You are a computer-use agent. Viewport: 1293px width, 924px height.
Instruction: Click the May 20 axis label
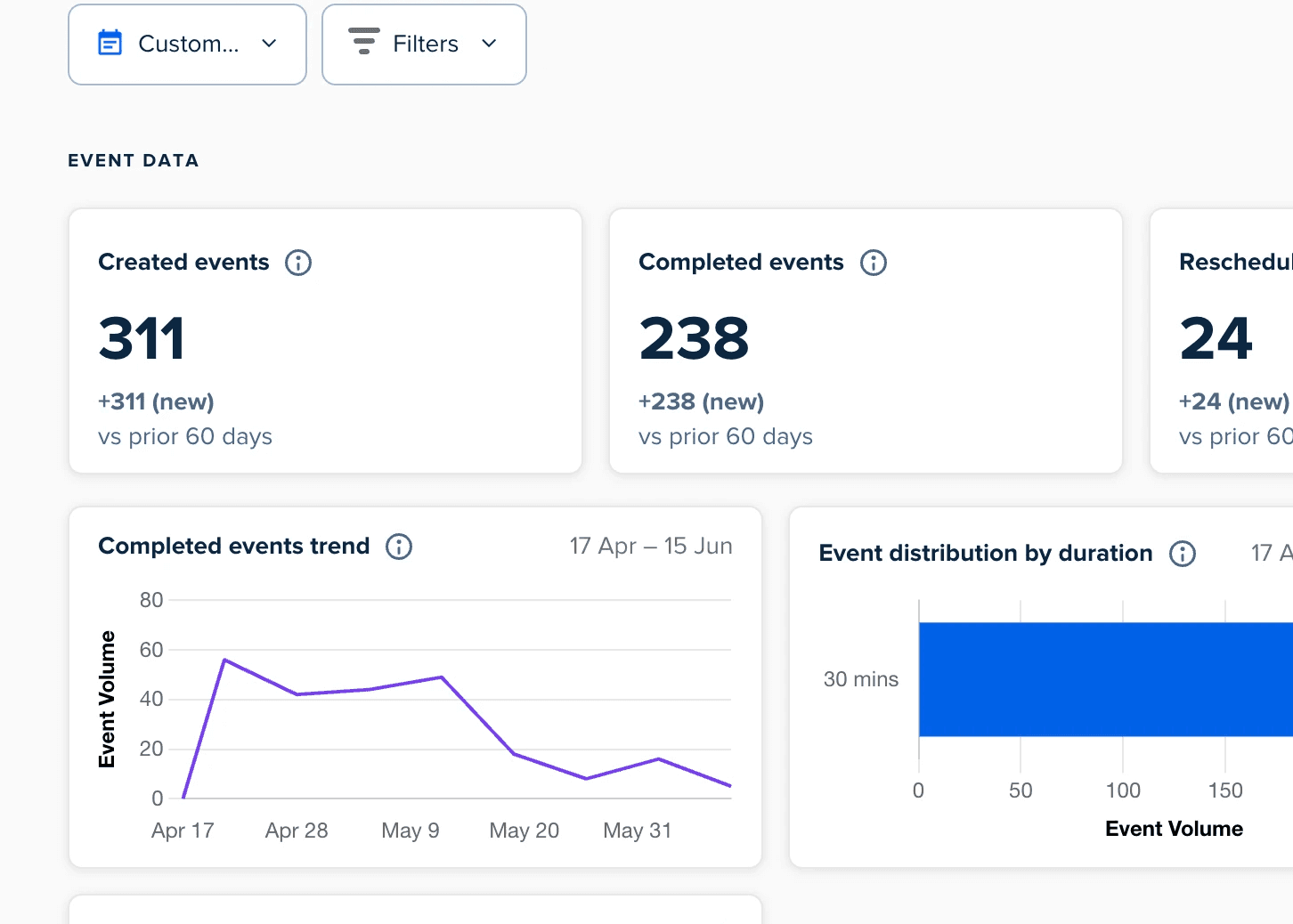[x=525, y=831]
